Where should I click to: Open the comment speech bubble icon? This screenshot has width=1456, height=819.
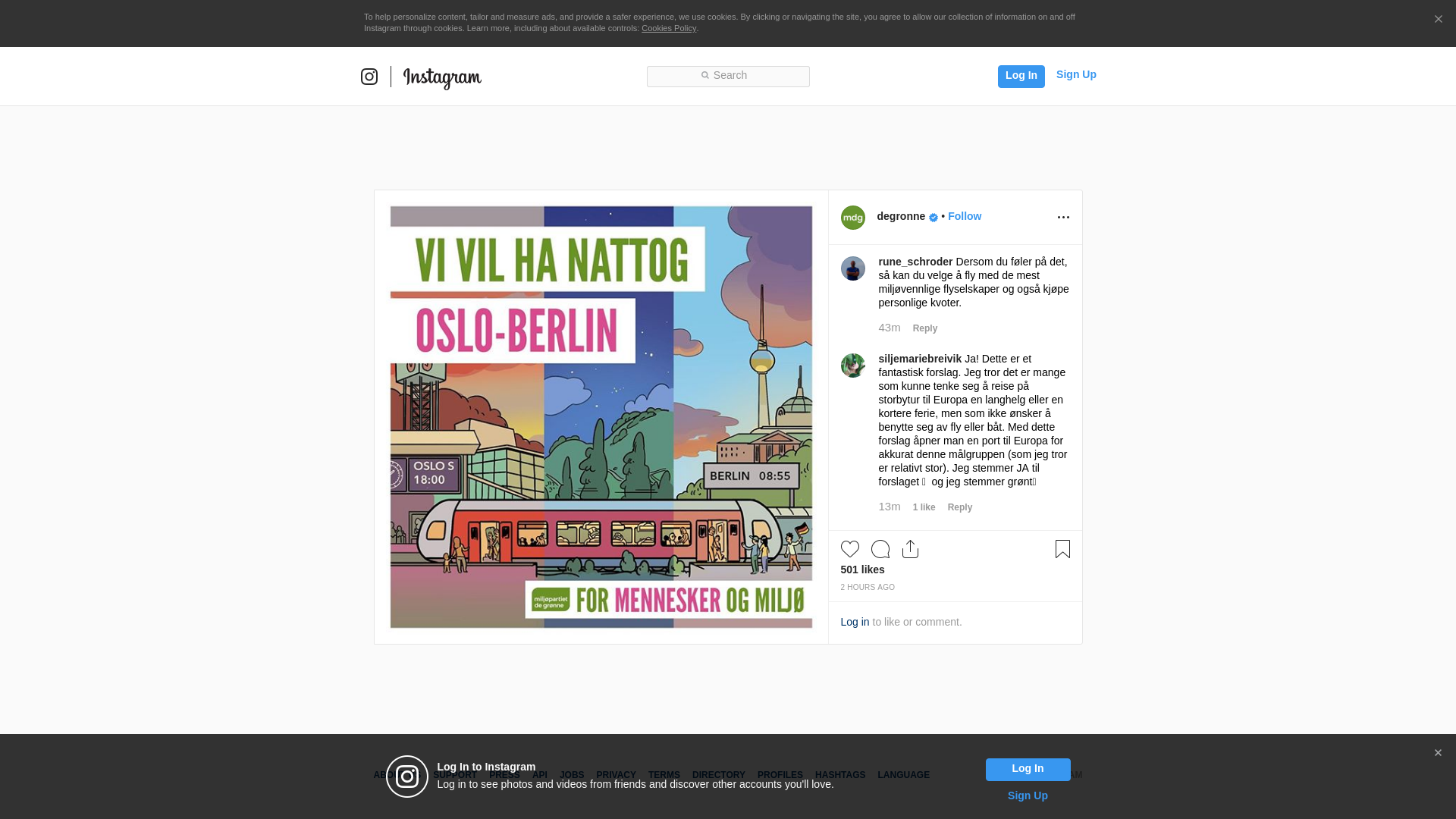pos(880,549)
